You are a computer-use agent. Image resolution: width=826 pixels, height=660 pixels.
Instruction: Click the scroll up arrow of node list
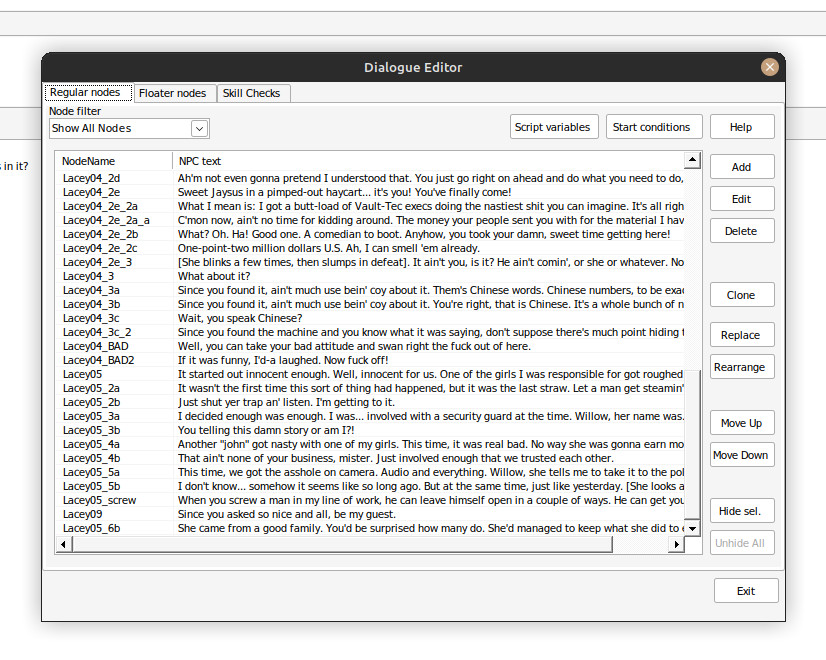[692, 160]
